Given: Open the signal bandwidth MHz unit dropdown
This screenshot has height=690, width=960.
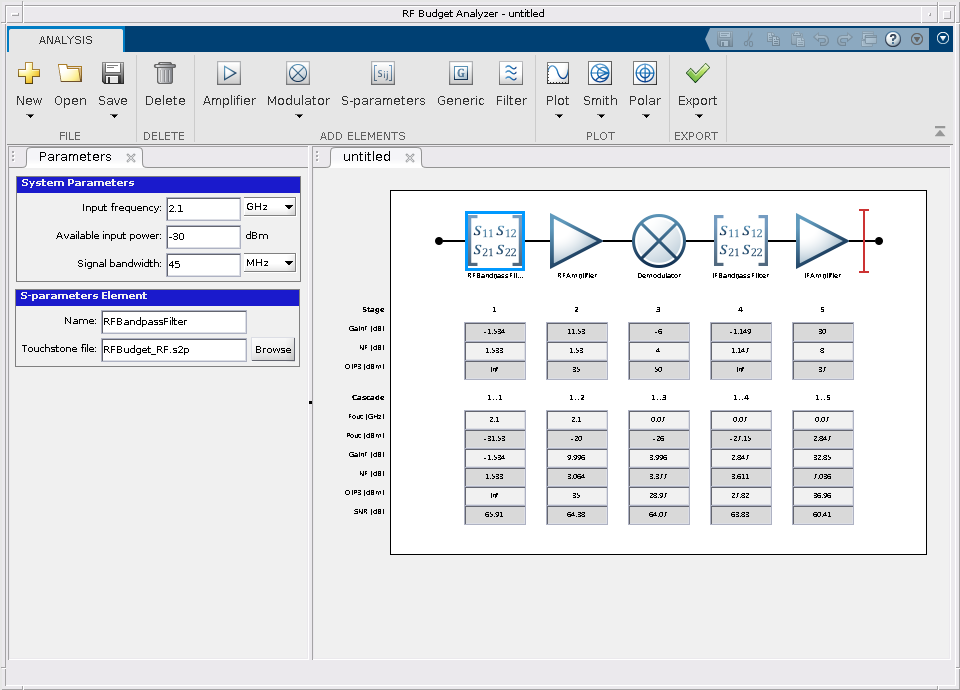Looking at the screenshot, I should [x=270, y=264].
